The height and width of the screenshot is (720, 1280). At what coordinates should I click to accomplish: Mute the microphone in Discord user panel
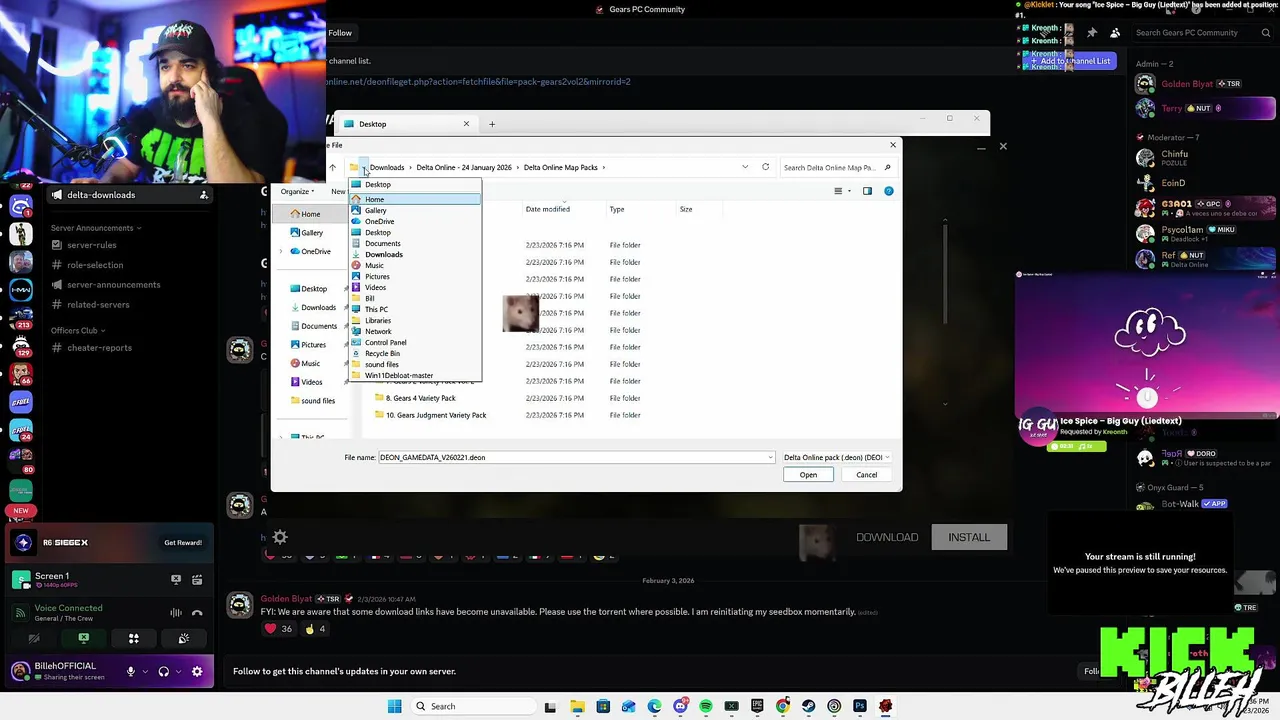(x=130, y=671)
